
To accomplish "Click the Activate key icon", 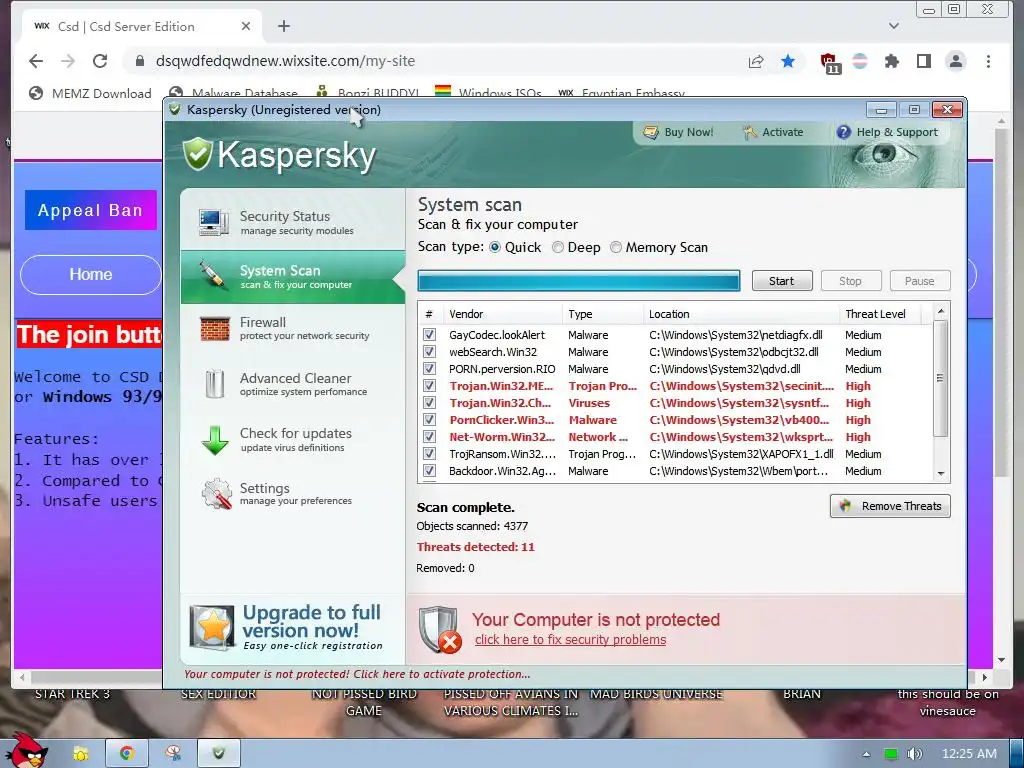I will coord(750,133).
